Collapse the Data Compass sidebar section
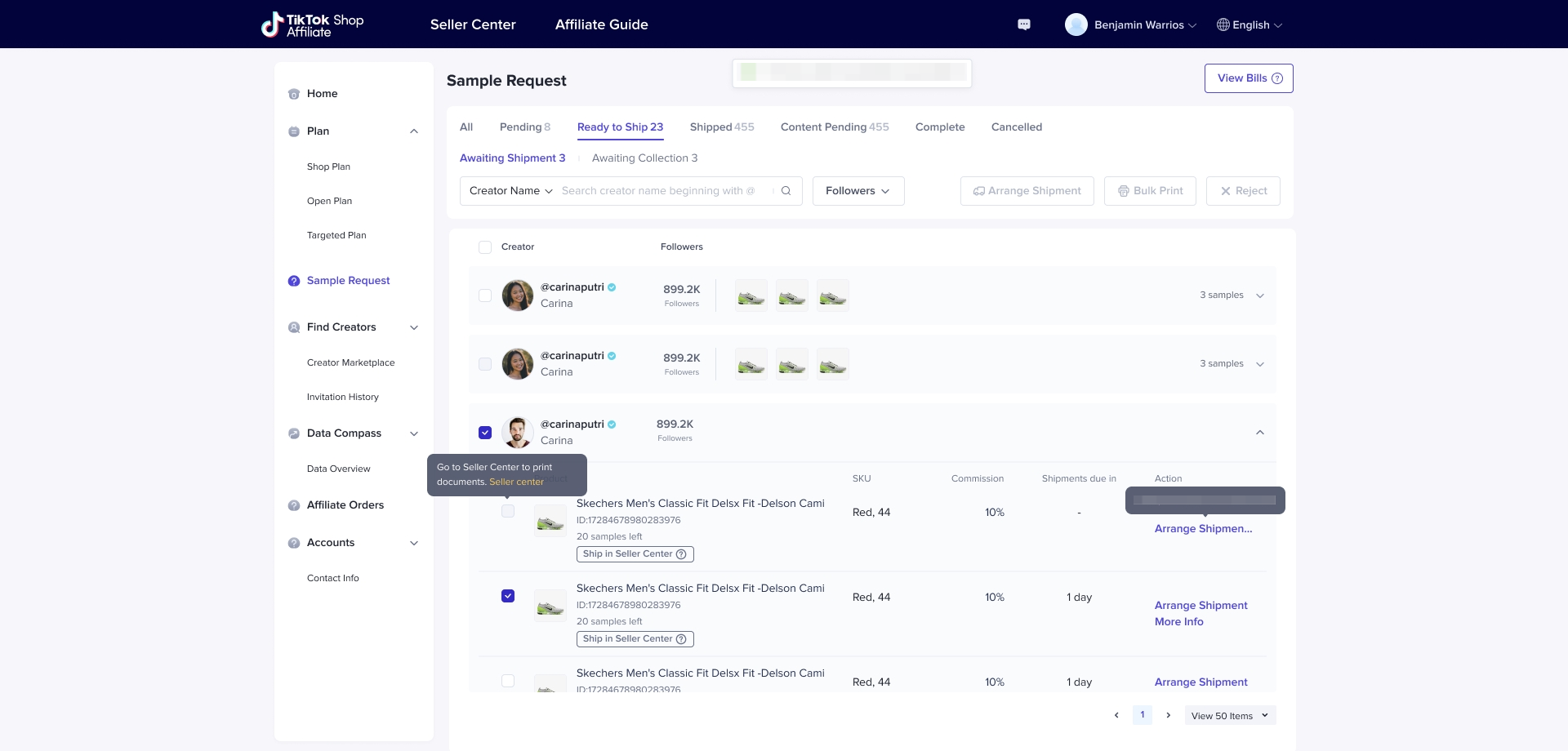 (414, 433)
